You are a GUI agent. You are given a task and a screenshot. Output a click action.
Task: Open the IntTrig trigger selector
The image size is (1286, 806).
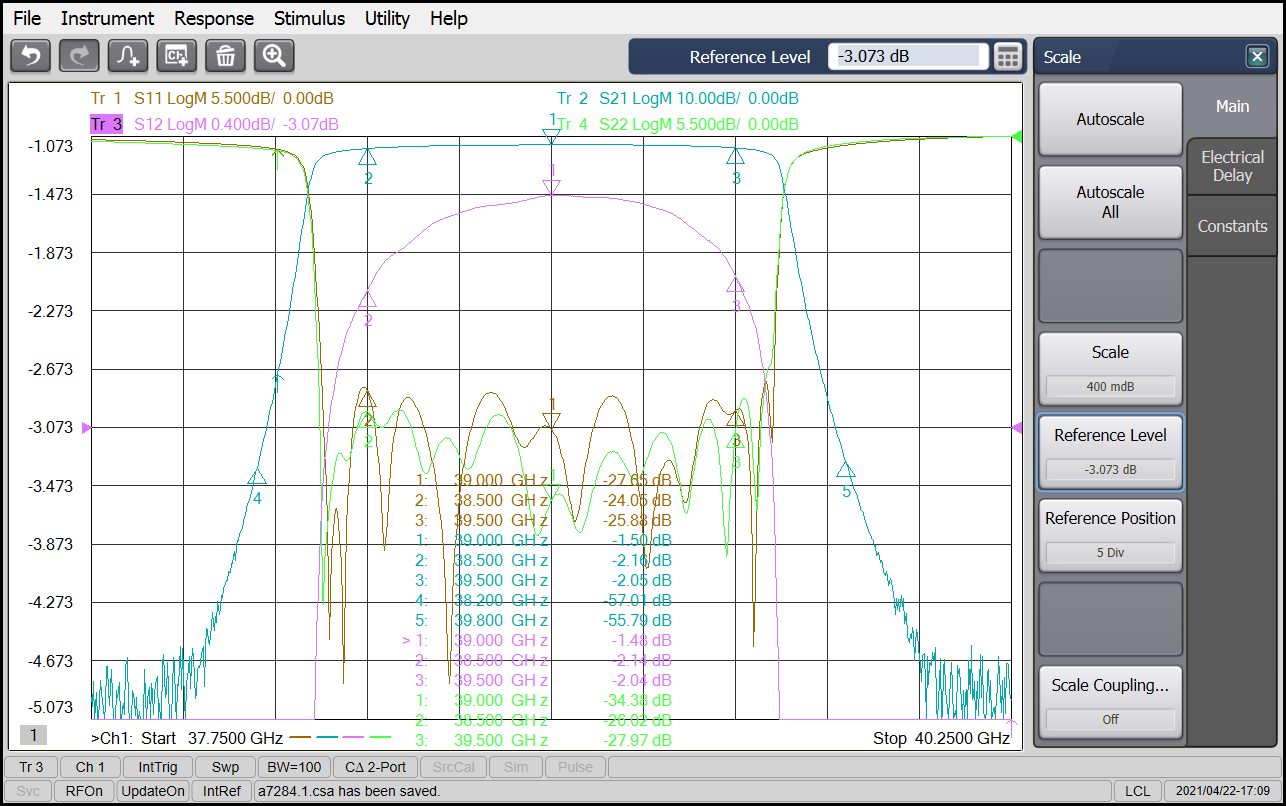pos(158,767)
